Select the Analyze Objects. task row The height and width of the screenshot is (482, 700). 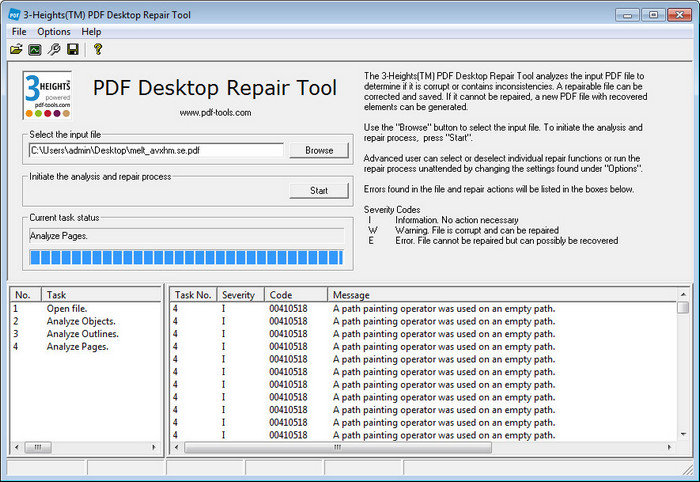[85, 321]
